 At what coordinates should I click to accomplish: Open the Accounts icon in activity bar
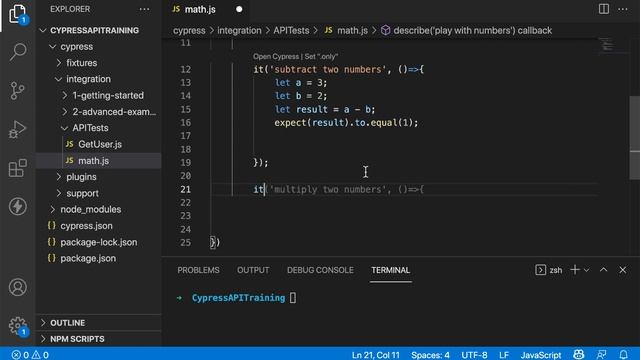[x=18, y=287]
